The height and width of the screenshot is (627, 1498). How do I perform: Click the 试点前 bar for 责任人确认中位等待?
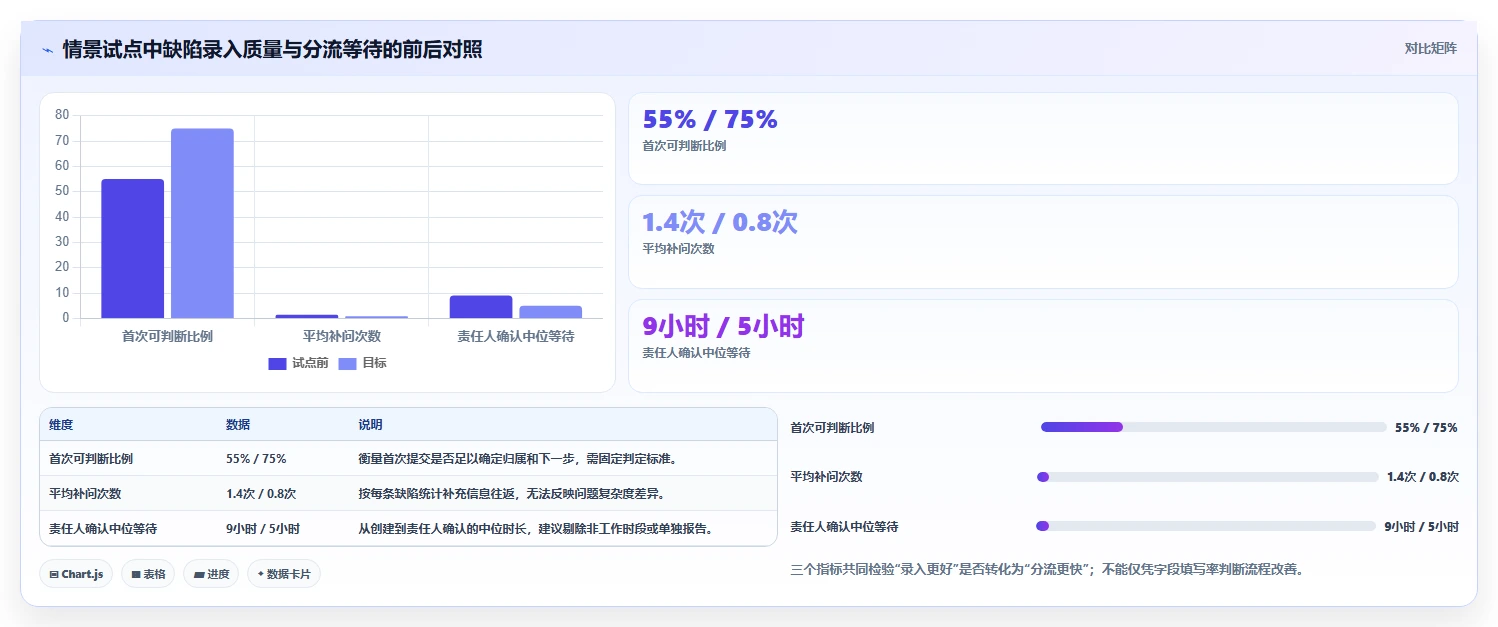(481, 307)
